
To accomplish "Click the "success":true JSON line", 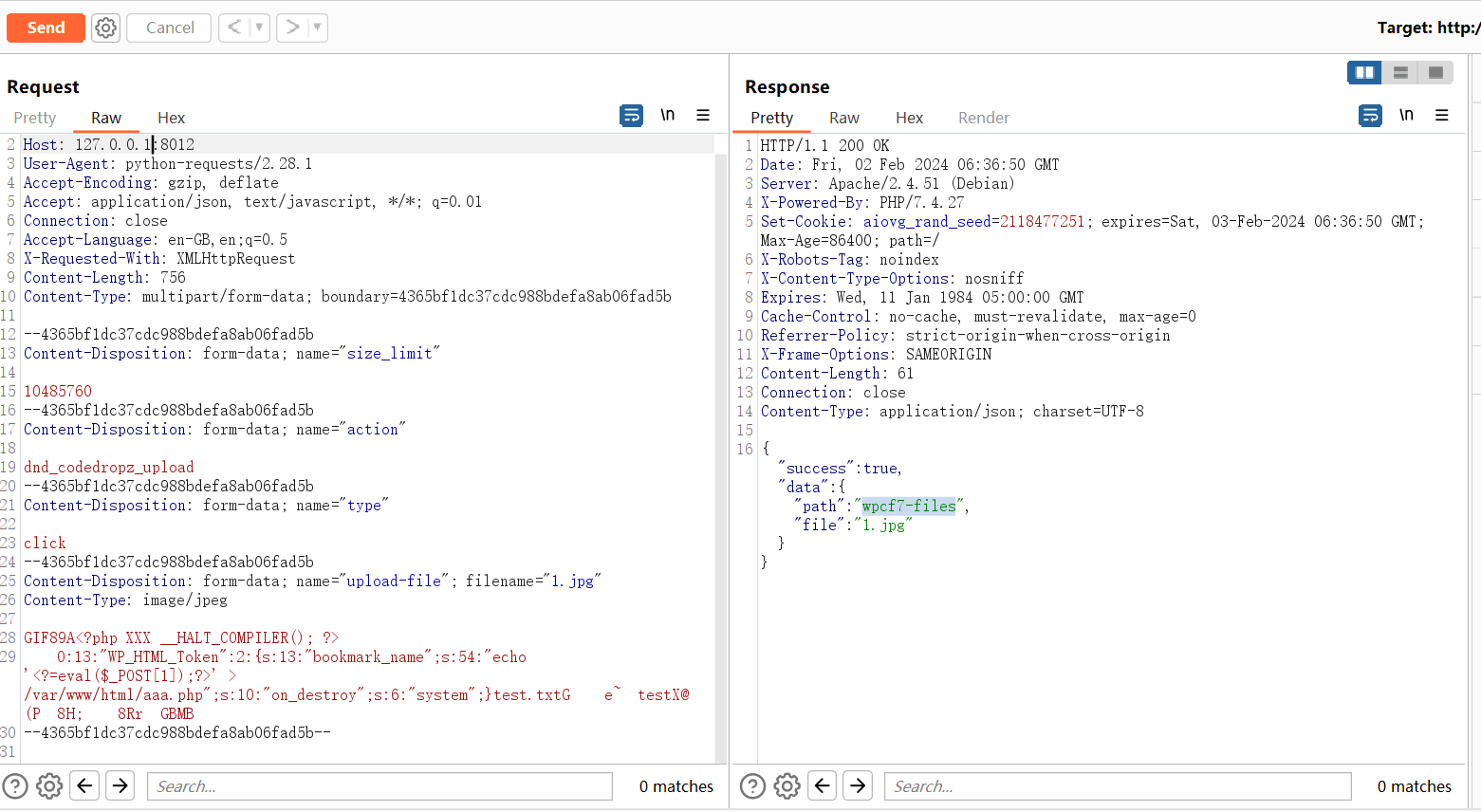I will 840,468.
